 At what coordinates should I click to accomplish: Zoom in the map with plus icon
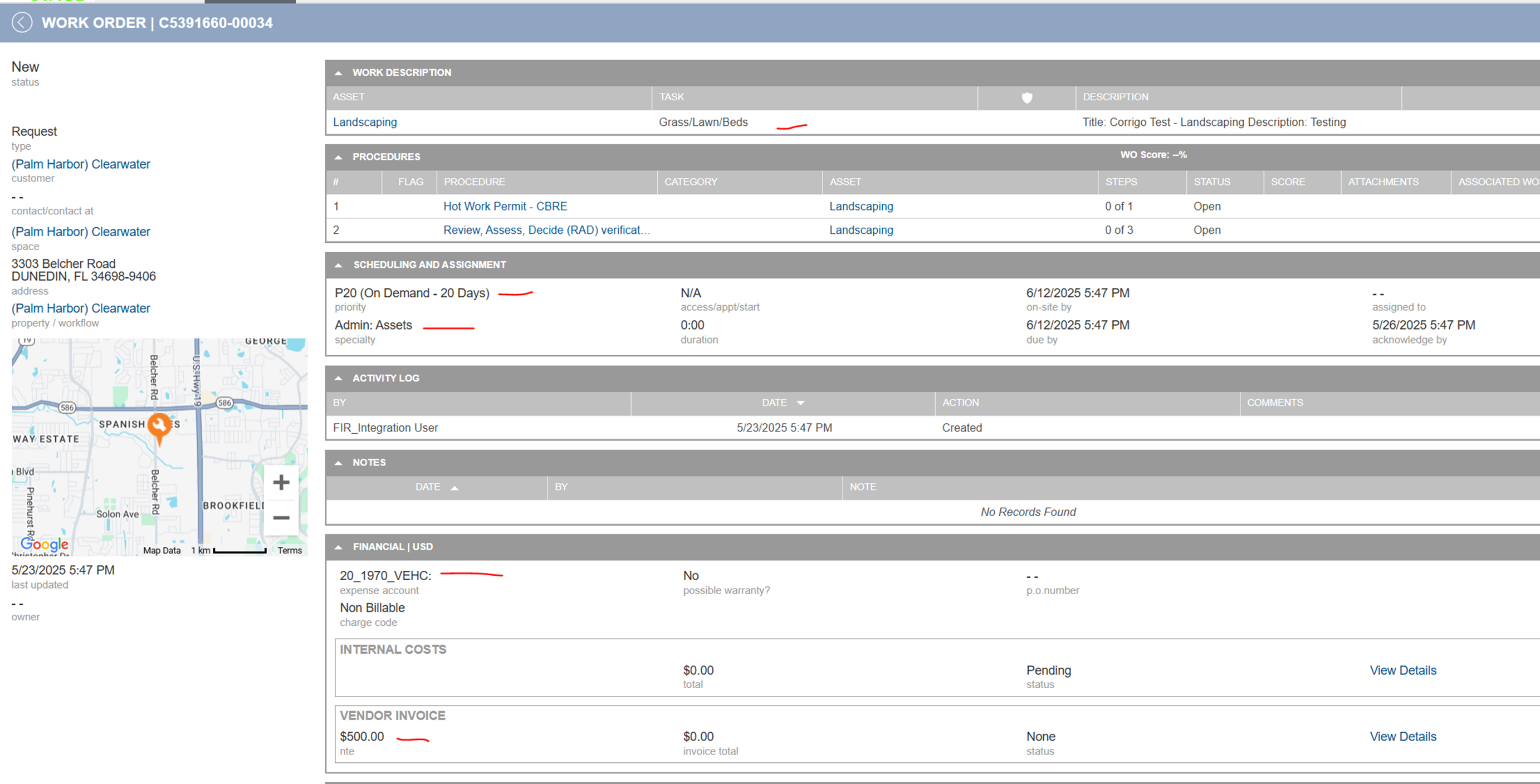281,482
